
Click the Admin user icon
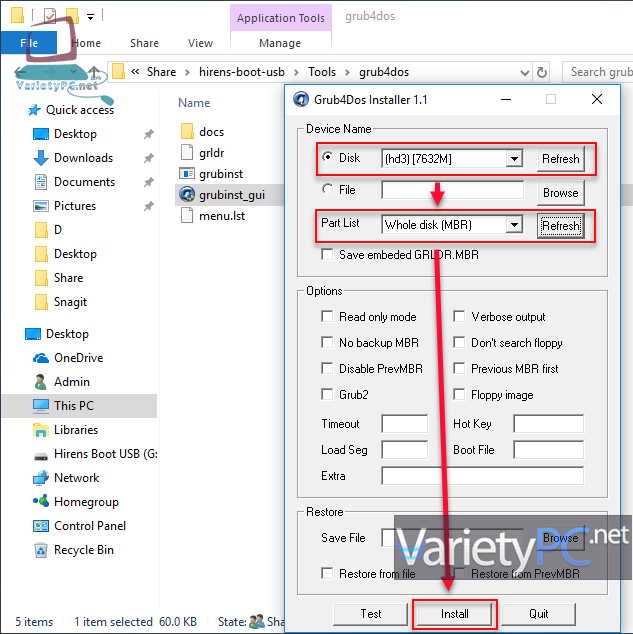coord(40,382)
